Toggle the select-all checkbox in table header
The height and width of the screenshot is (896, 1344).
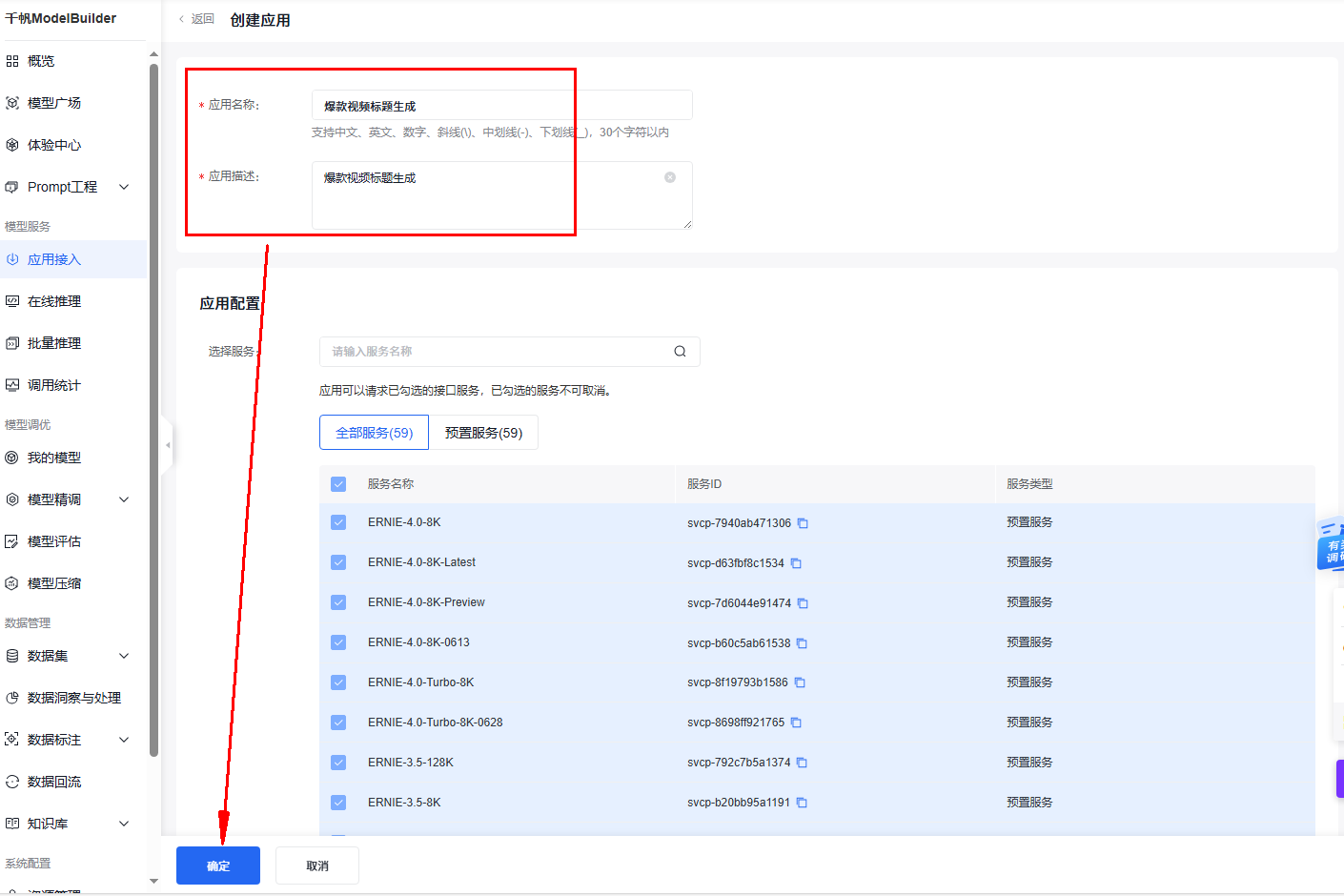click(338, 484)
